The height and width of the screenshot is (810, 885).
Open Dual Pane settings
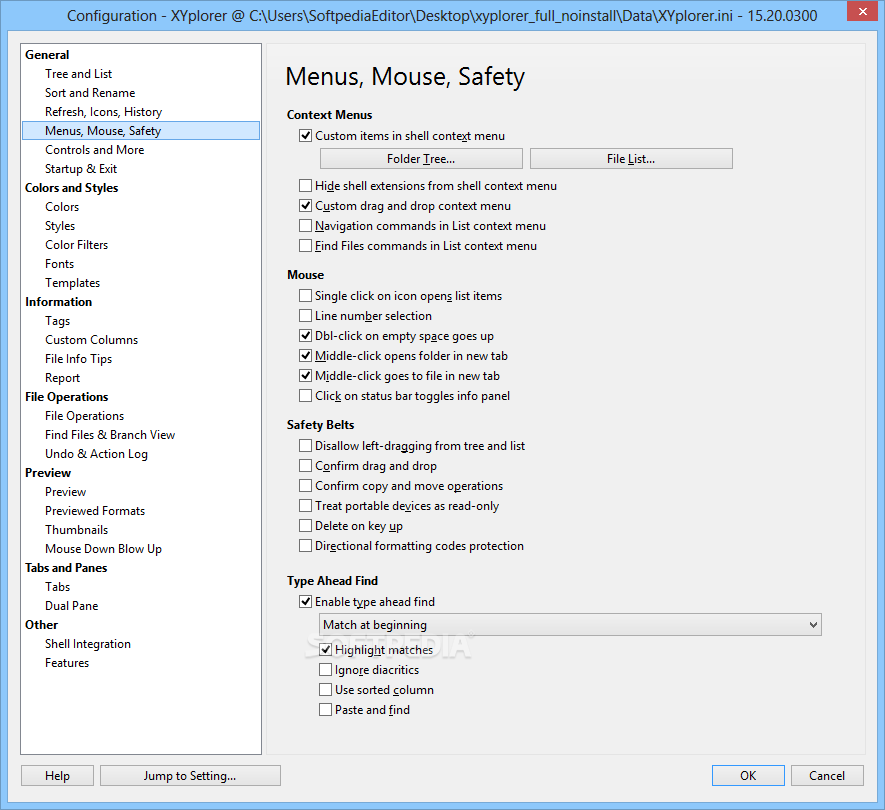pos(72,606)
